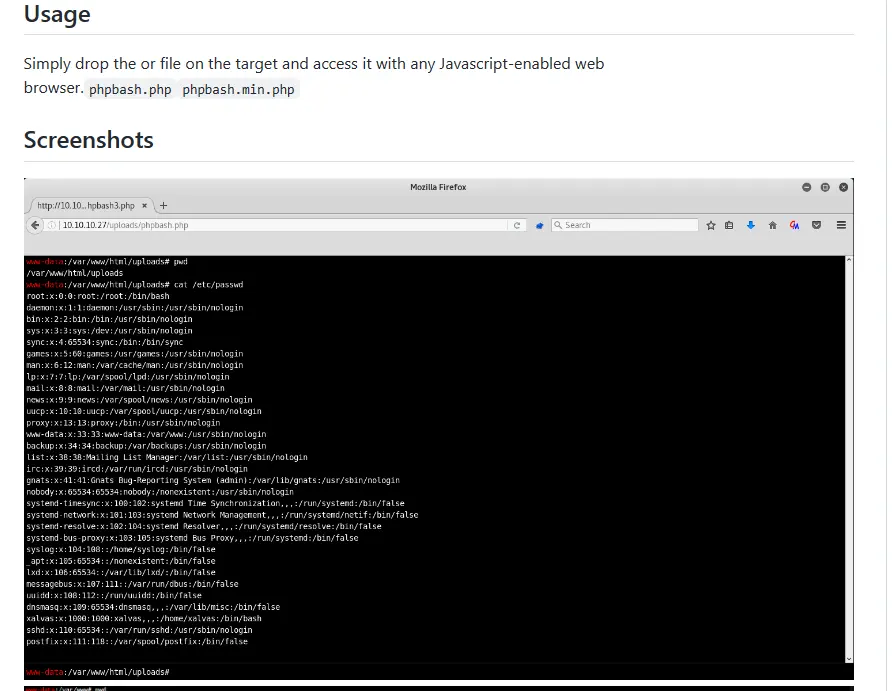Click the search magnifier icon
Viewport: 892px width, 691px height.
point(558,225)
